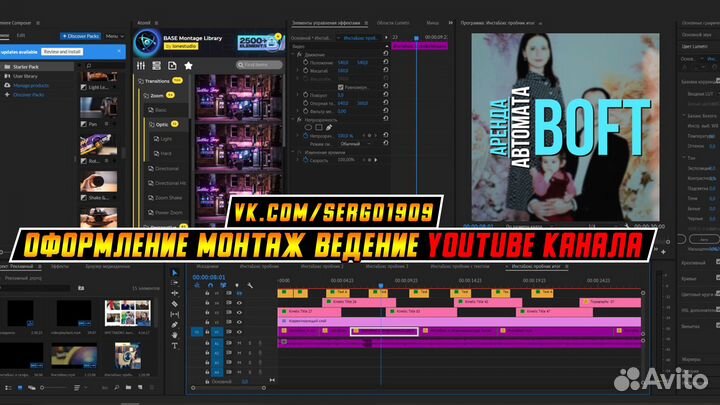Click the favorites star icon in Atomx
The width and height of the screenshot is (720, 405).
[x=187, y=65]
